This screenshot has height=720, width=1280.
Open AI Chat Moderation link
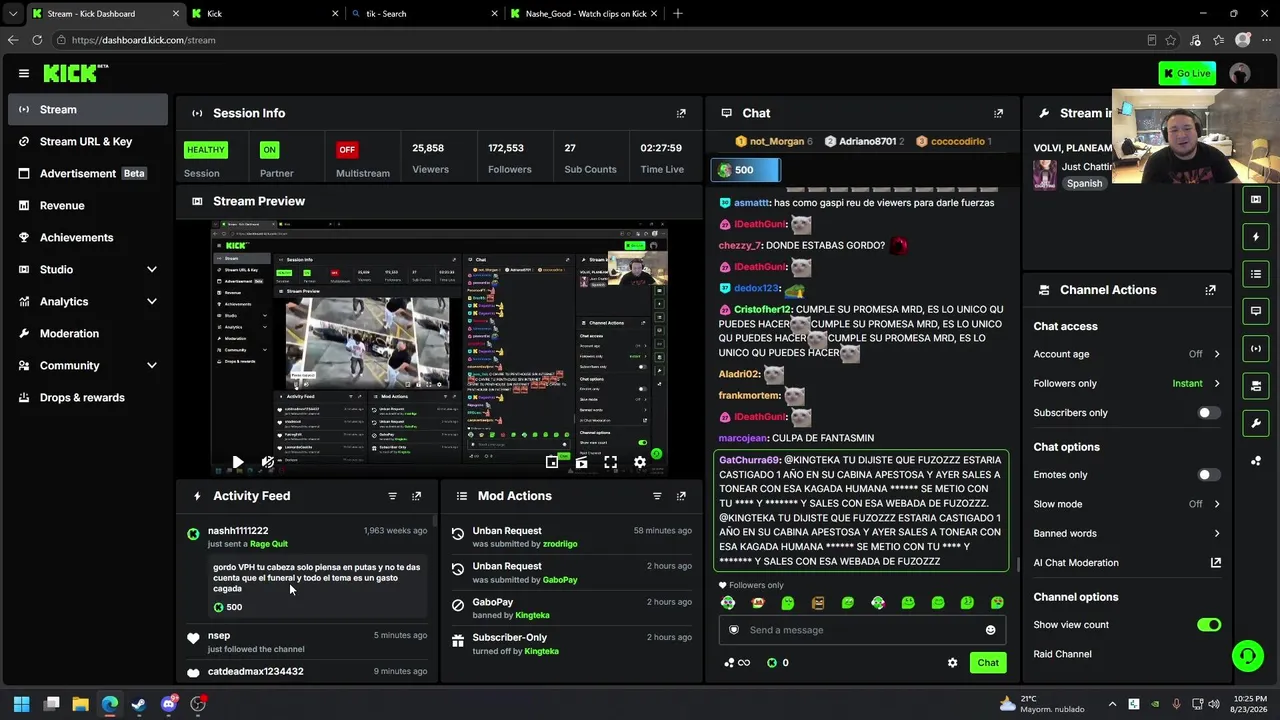pos(1127,563)
